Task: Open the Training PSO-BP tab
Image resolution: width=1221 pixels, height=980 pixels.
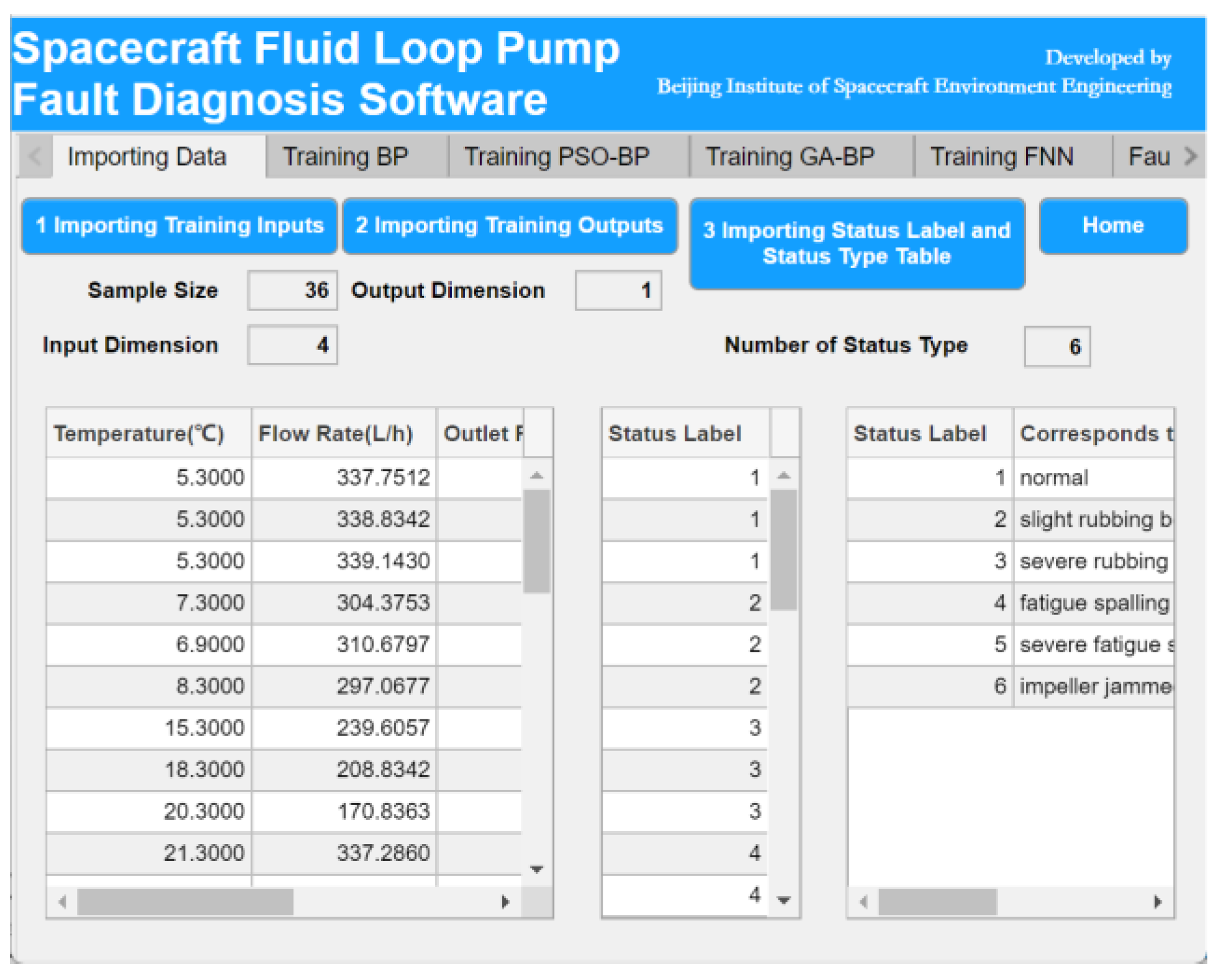Action: (557, 157)
